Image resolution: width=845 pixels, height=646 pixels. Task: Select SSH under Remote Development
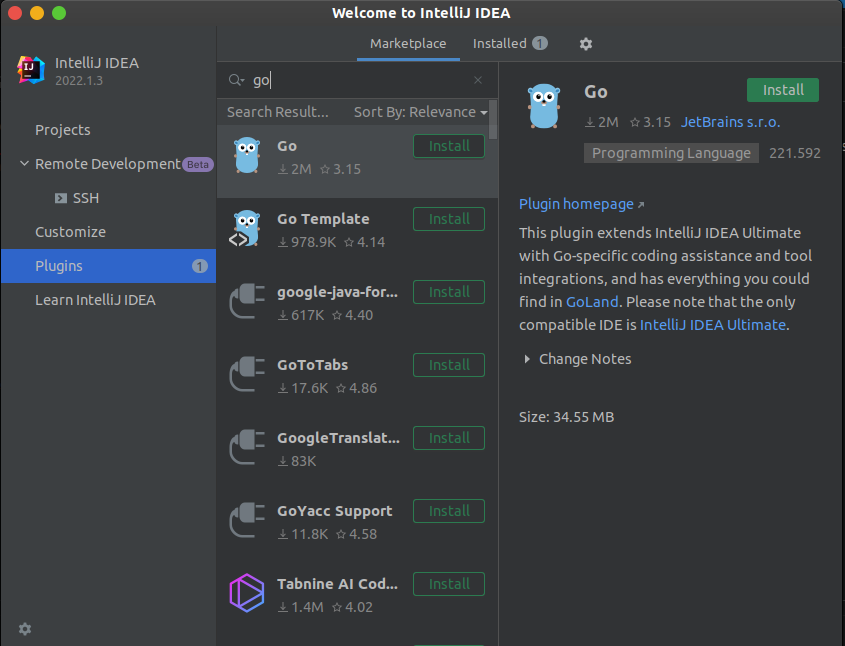[86, 198]
